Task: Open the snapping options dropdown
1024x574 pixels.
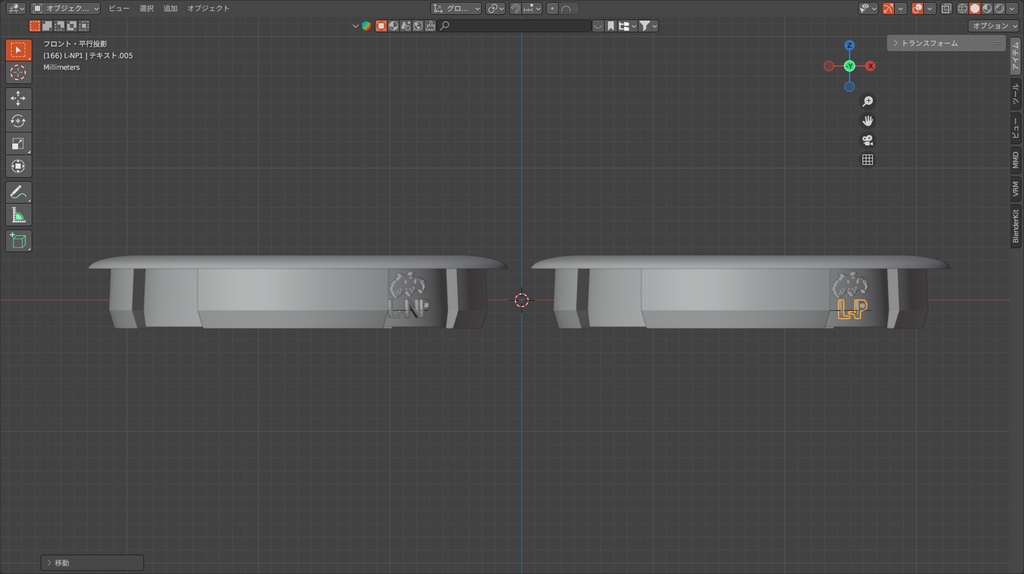Action: [x=532, y=8]
